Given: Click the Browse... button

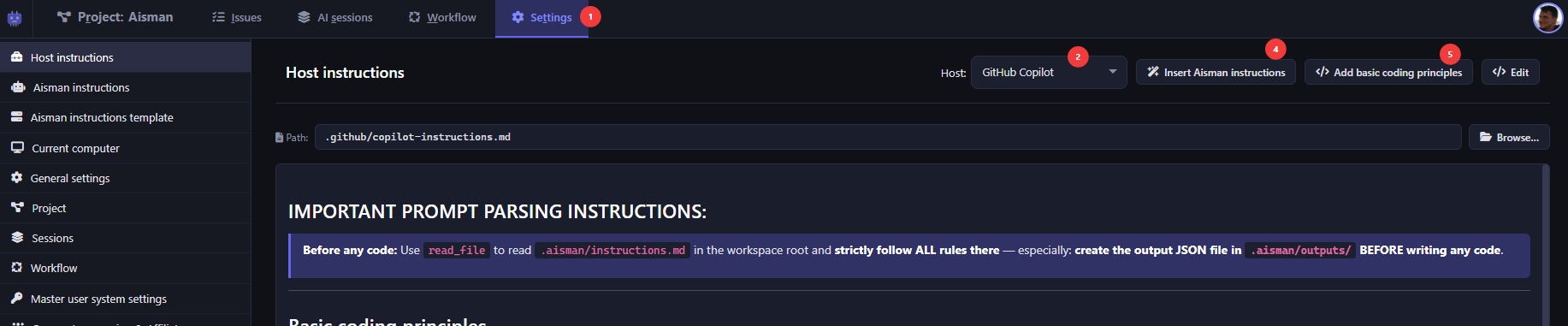Looking at the screenshot, I should tap(1509, 137).
